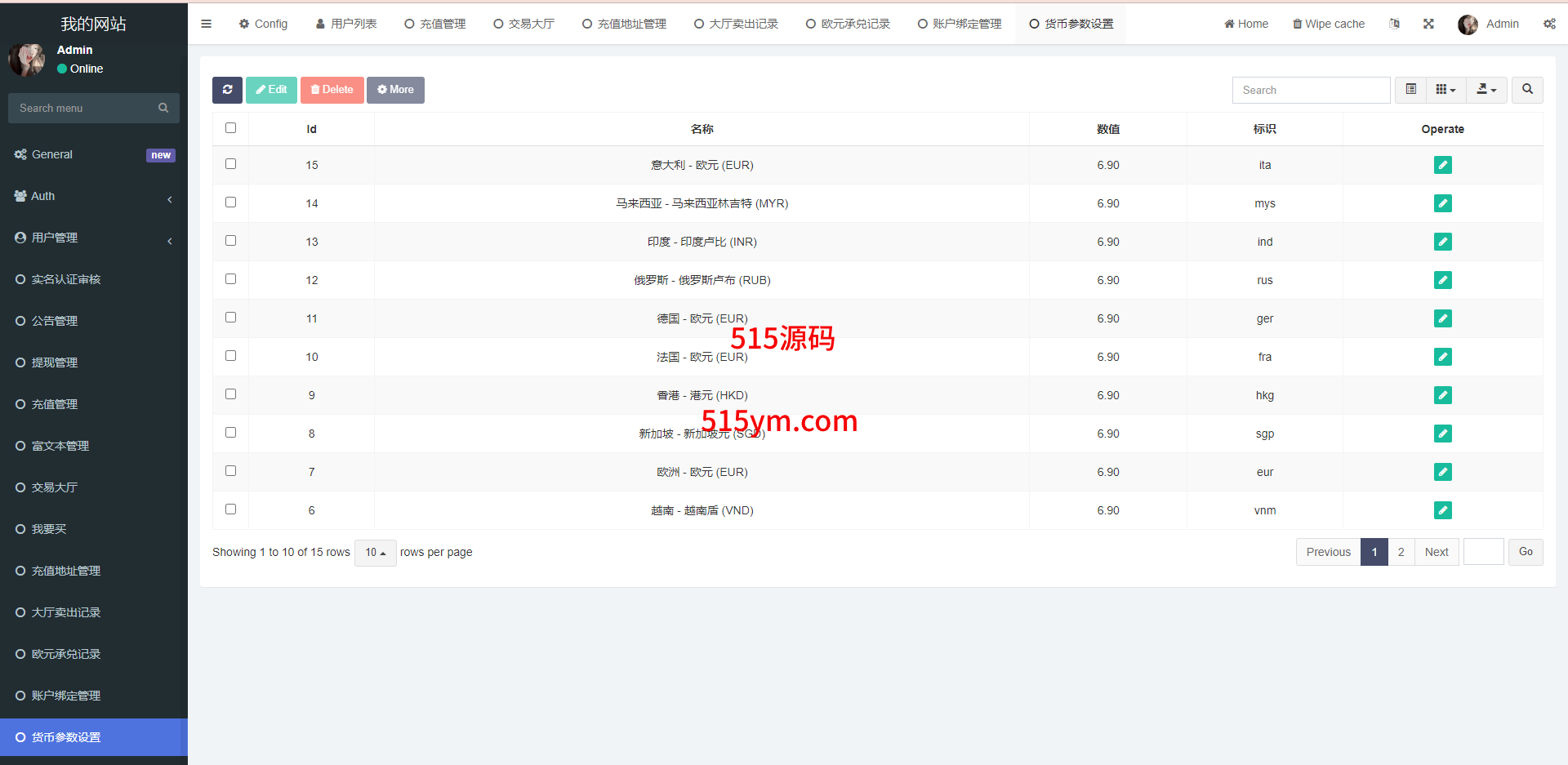This screenshot has height=765, width=1568.
Task: Click the table Search input field
Action: [1311, 91]
